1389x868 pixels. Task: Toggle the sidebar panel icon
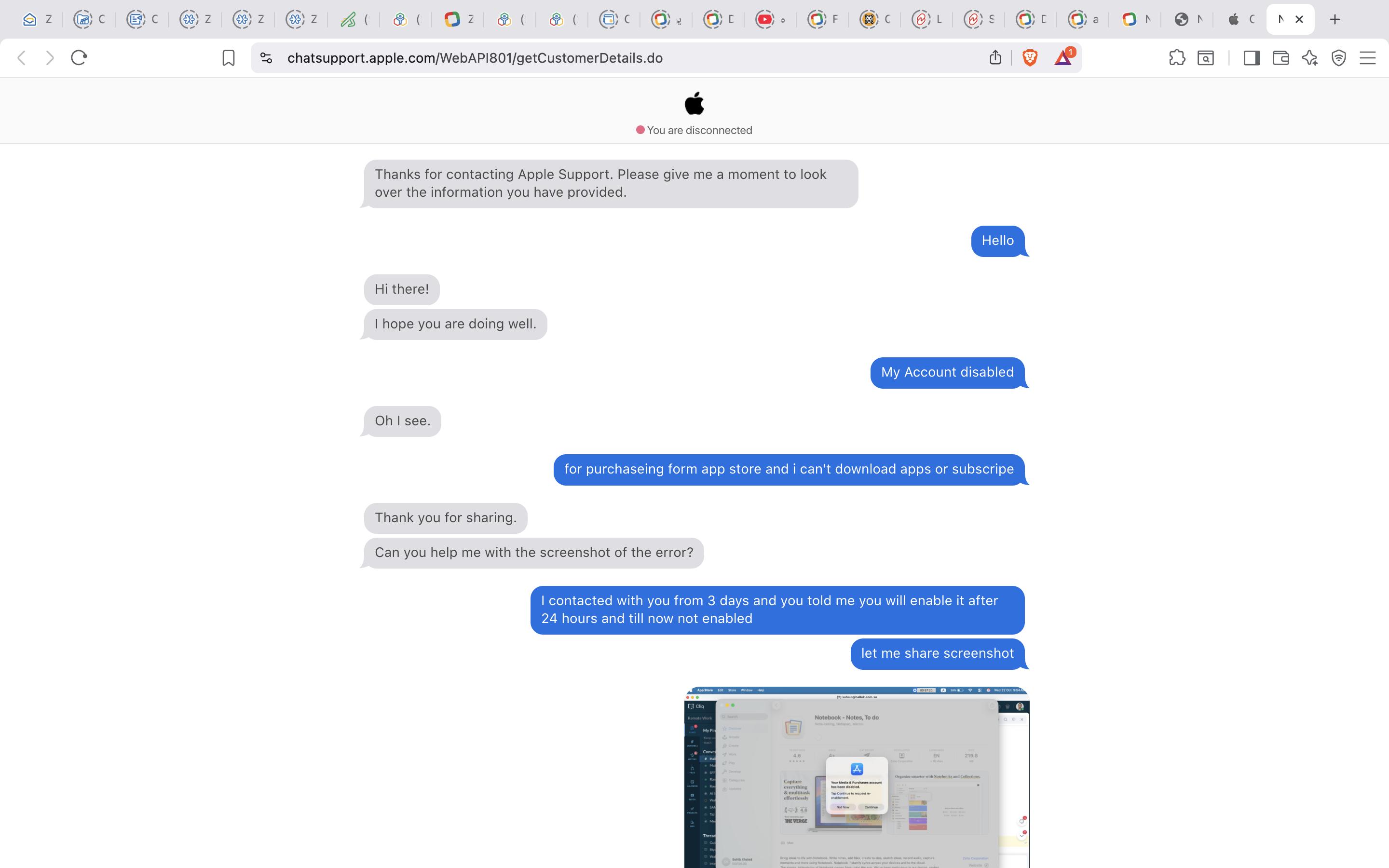1251,58
